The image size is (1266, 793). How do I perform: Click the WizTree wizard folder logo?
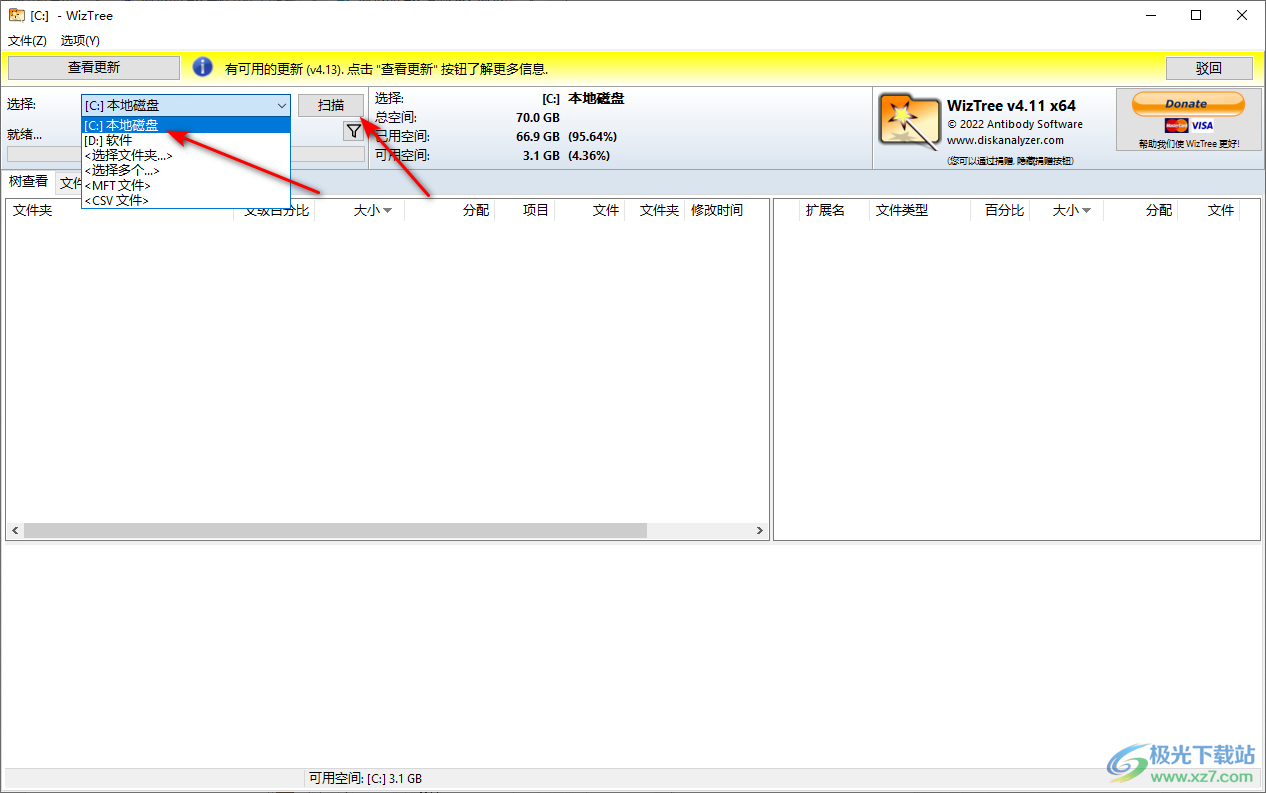(x=908, y=121)
